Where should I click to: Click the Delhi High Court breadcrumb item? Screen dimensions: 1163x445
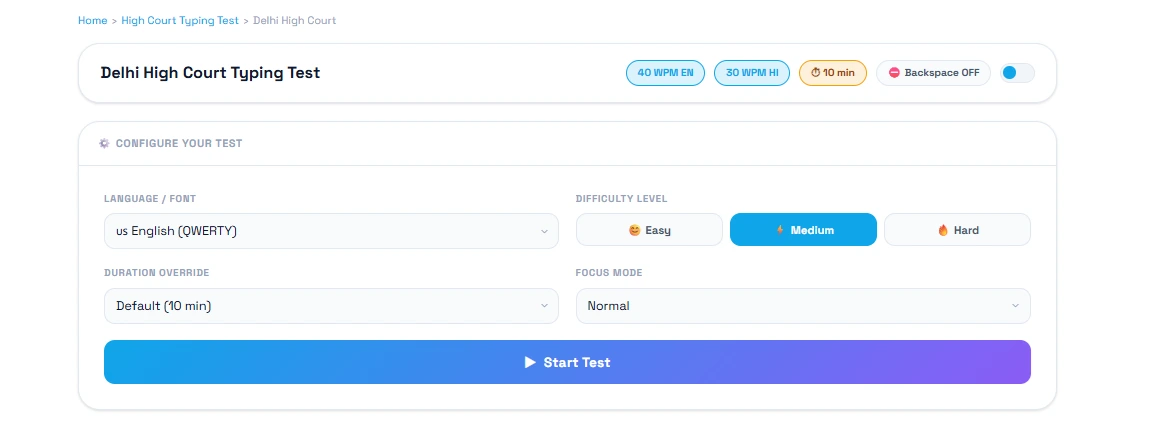click(x=294, y=21)
